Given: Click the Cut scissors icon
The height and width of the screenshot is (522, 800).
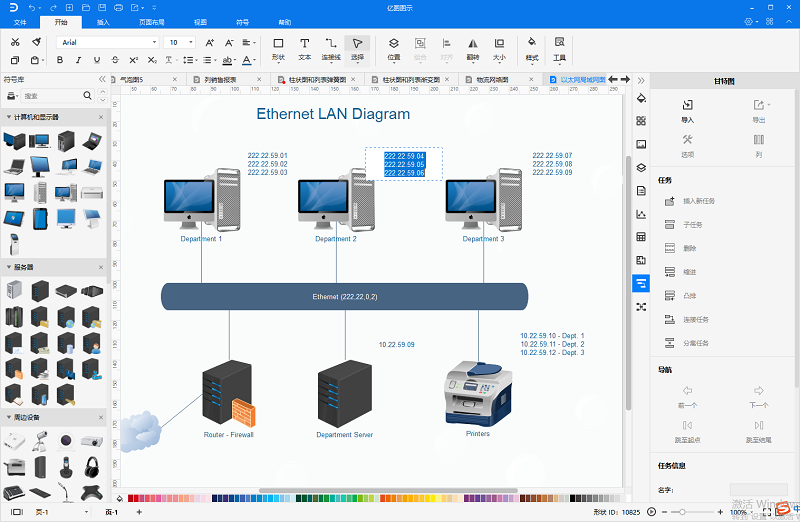Looking at the screenshot, I should pyautogui.click(x=15, y=42).
